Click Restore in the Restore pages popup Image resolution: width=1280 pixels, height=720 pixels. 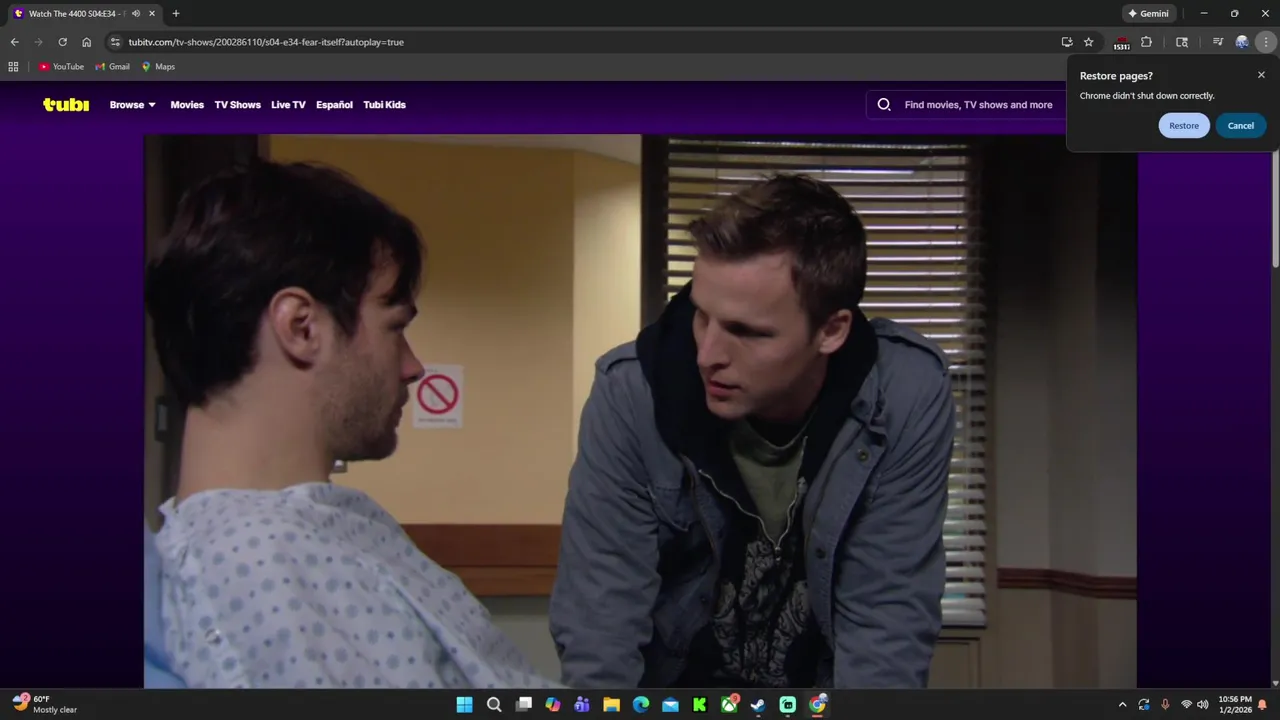(1184, 125)
